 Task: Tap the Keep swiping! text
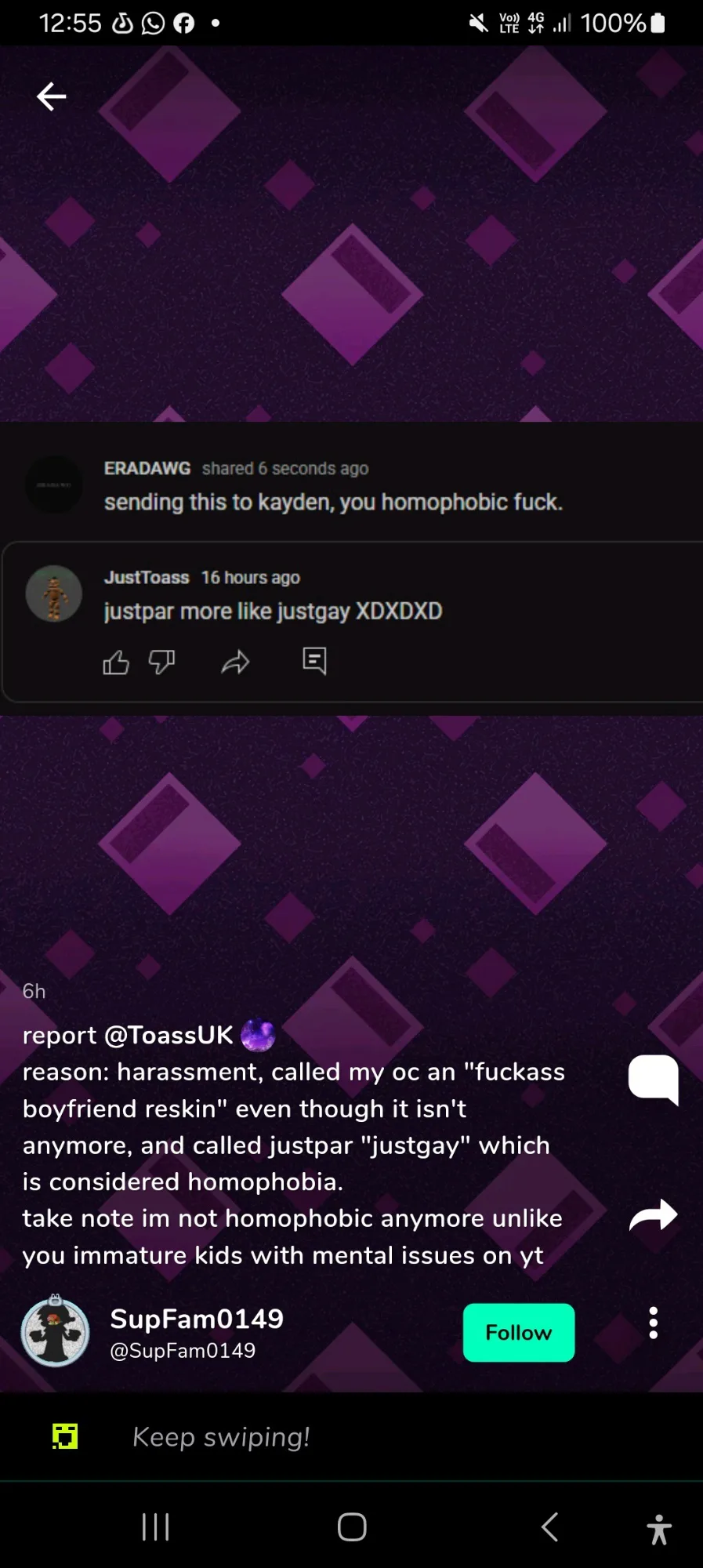(221, 1437)
